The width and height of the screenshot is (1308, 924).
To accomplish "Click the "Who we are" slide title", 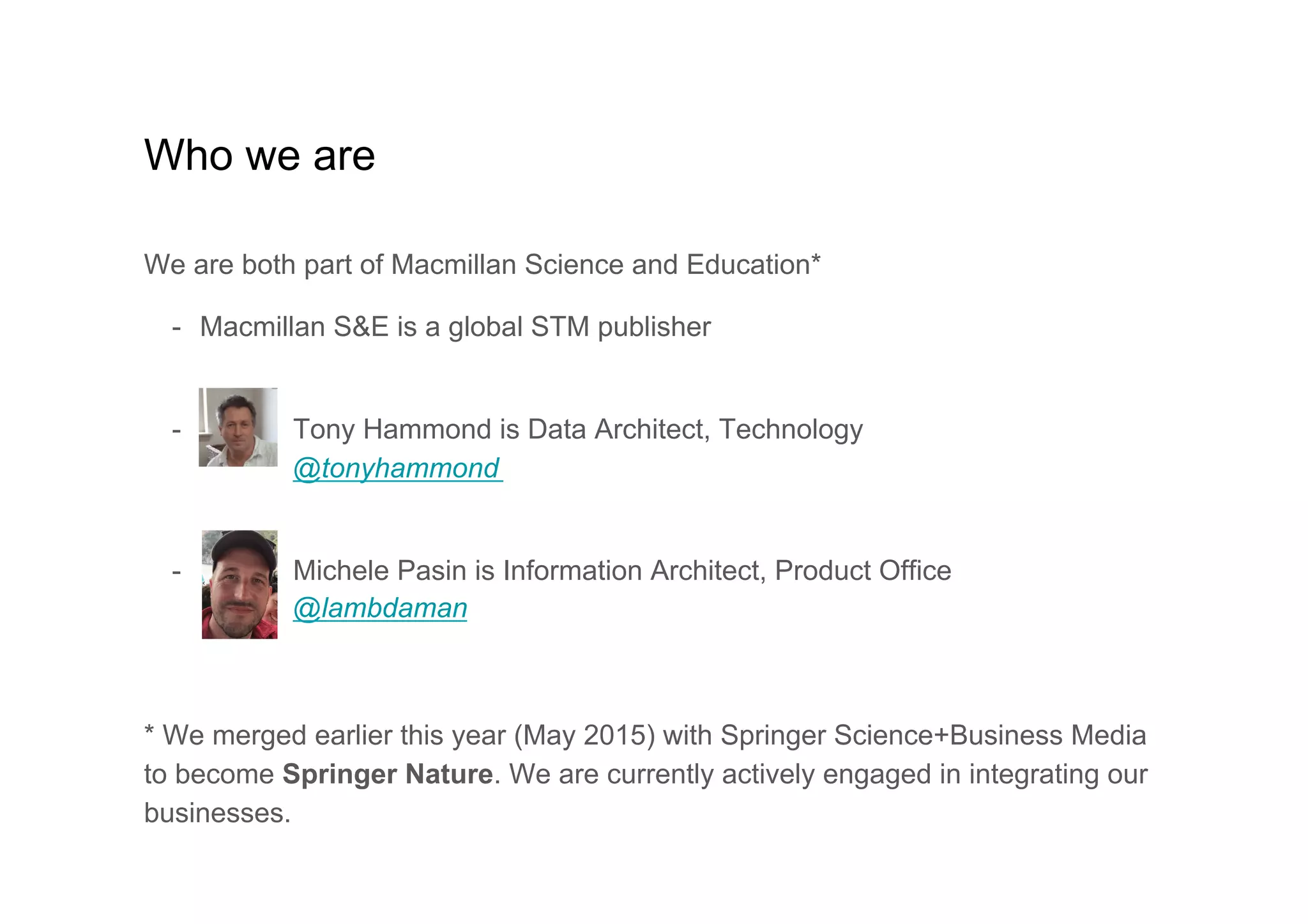I will pos(259,155).
